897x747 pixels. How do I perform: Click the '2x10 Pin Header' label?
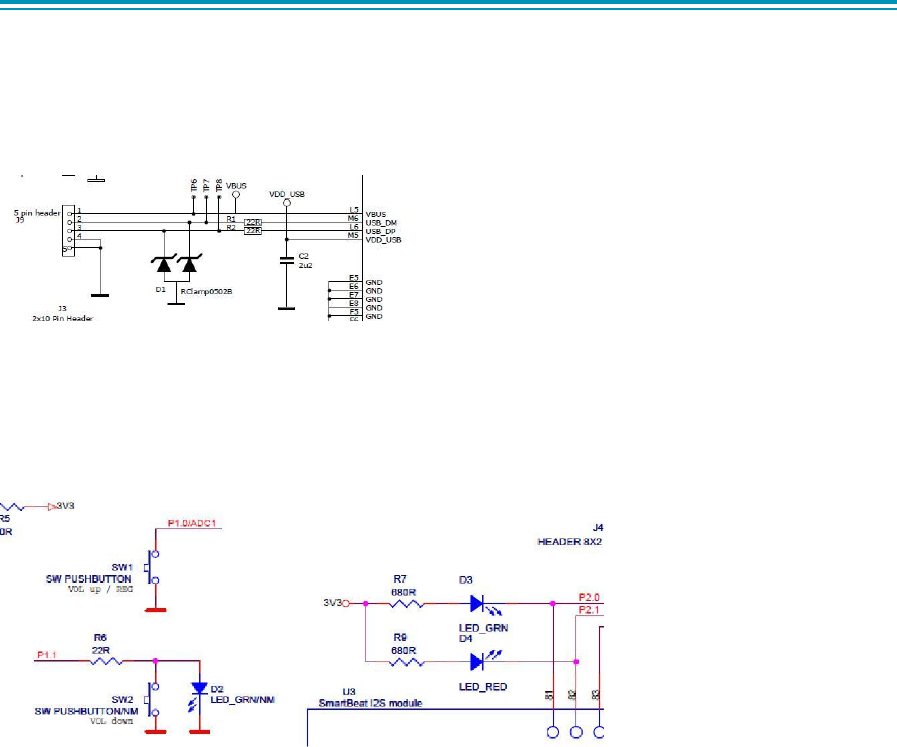point(62,318)
